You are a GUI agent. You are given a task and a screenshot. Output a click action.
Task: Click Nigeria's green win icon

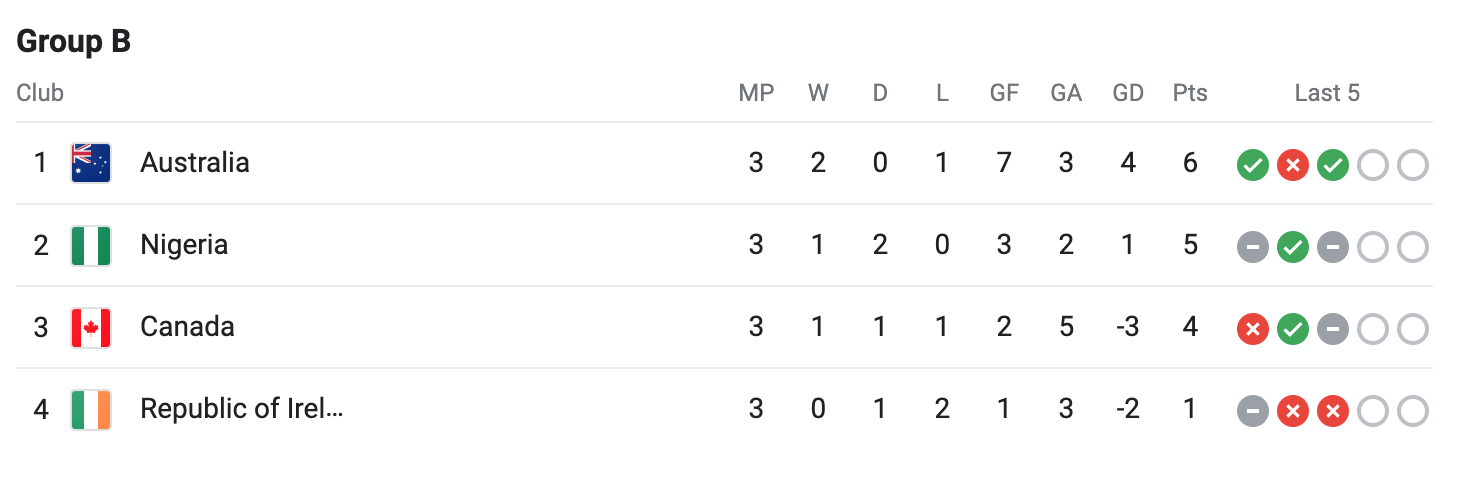click(x=1292, y=247)
